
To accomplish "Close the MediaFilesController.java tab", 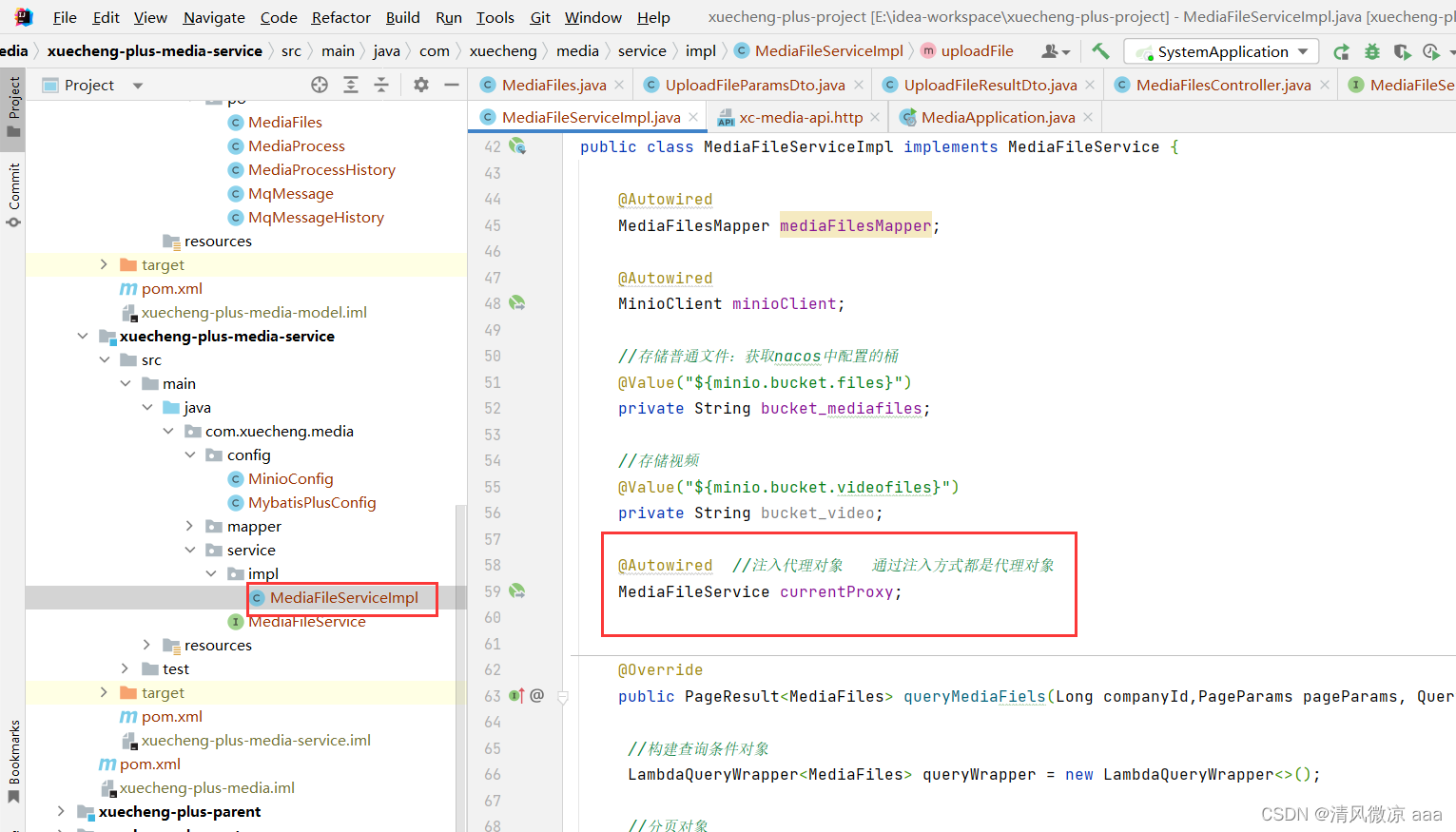I will point(1324,85).
